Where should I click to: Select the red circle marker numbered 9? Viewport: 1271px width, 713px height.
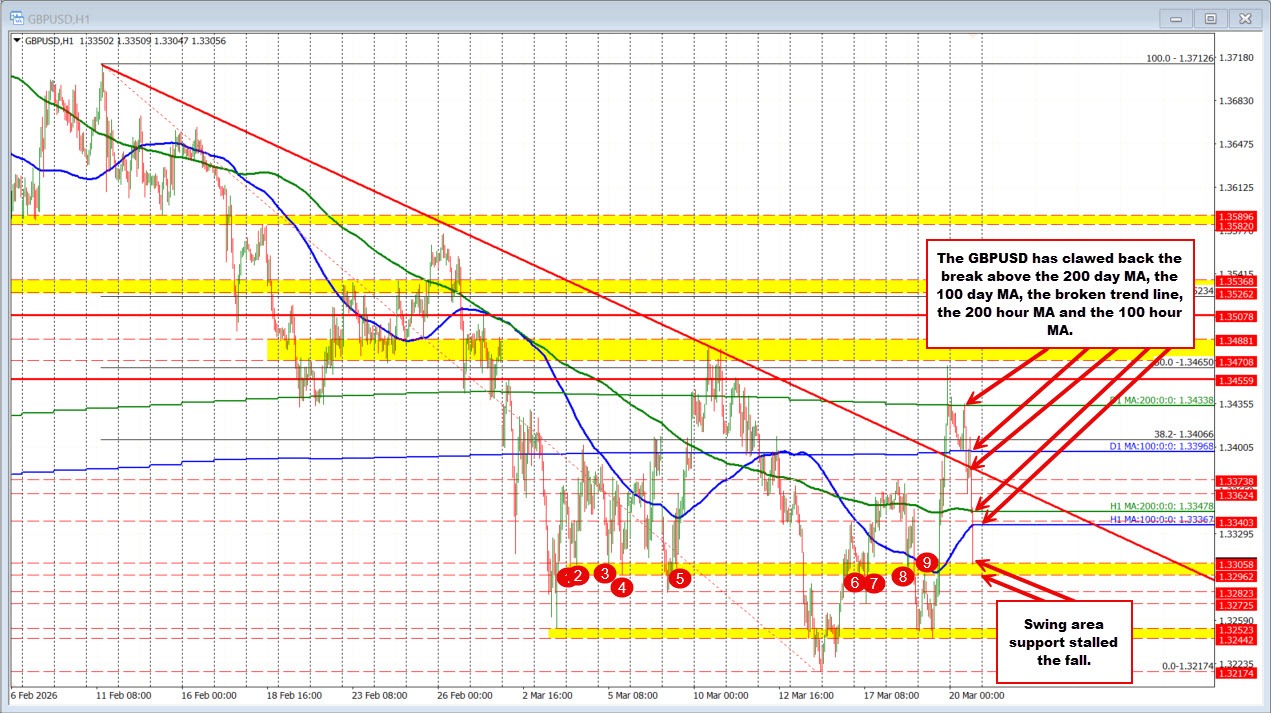click(x=925, y=563)
